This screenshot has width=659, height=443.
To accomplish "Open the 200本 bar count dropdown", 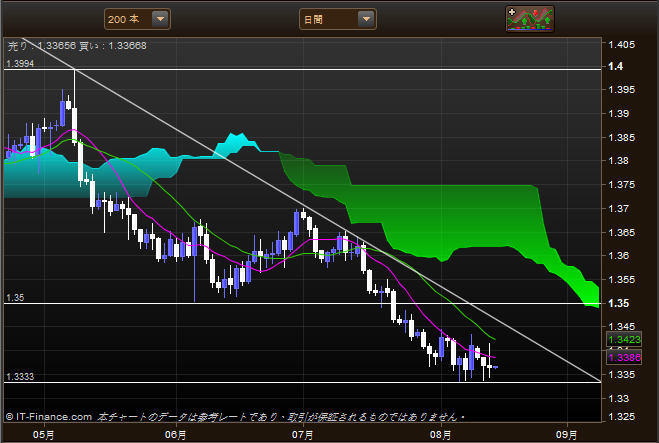I will pos(137,19).
